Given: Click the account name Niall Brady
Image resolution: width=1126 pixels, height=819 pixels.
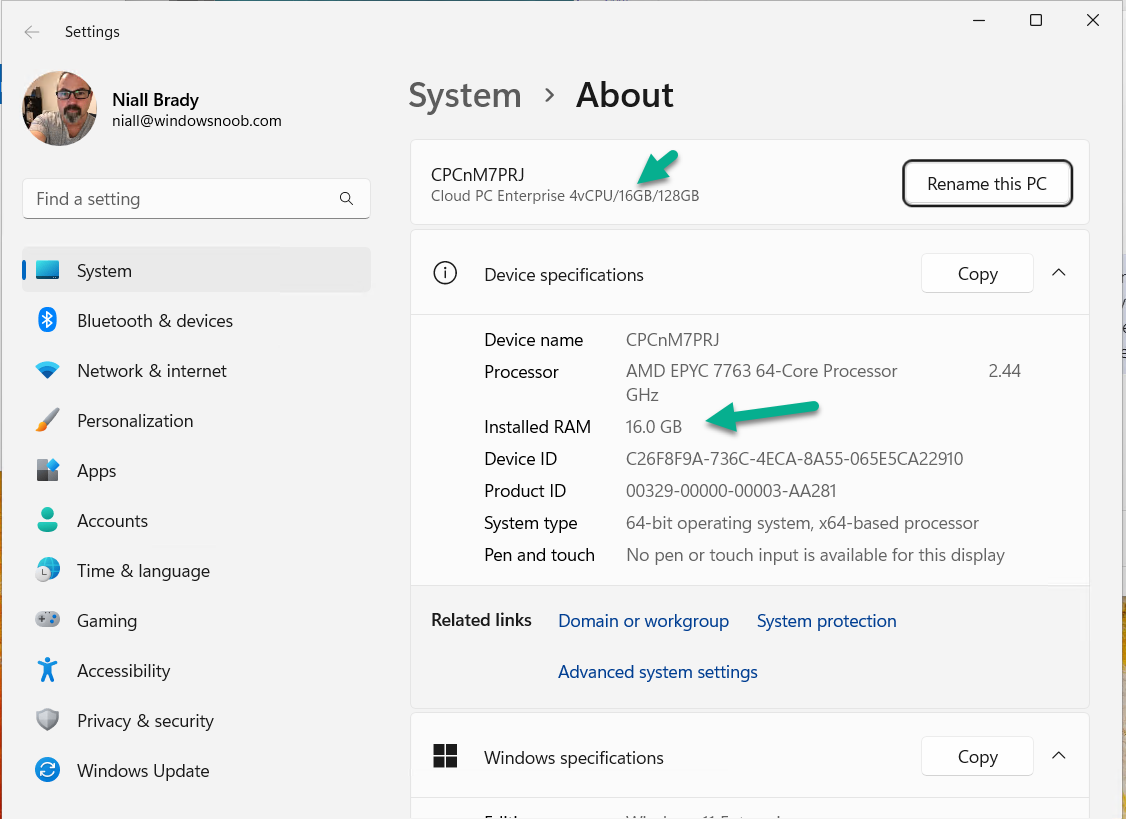Looking at the screenshot, I should [x=155, y=100].
